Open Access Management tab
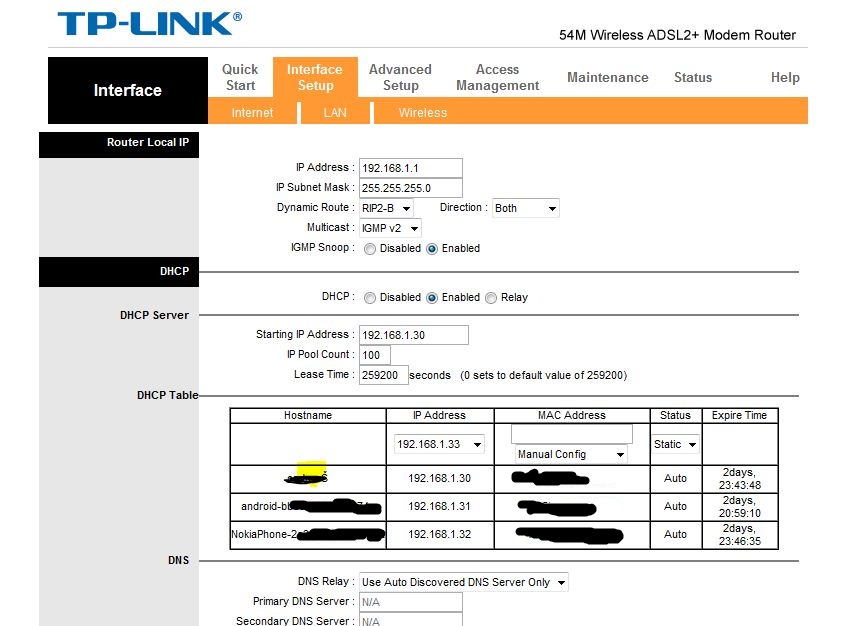The width and height of the screenshot is (866, 626). (x=497, y=77)
